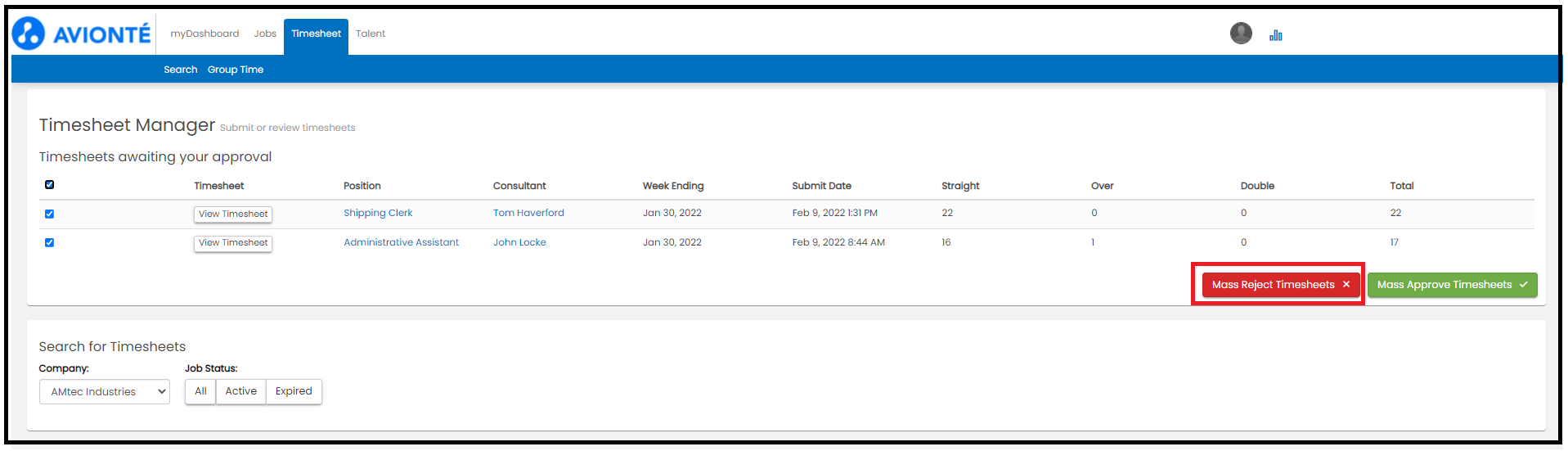View Timesheet for Tom Haverford

pyautogui.click(x=233, y=214)
